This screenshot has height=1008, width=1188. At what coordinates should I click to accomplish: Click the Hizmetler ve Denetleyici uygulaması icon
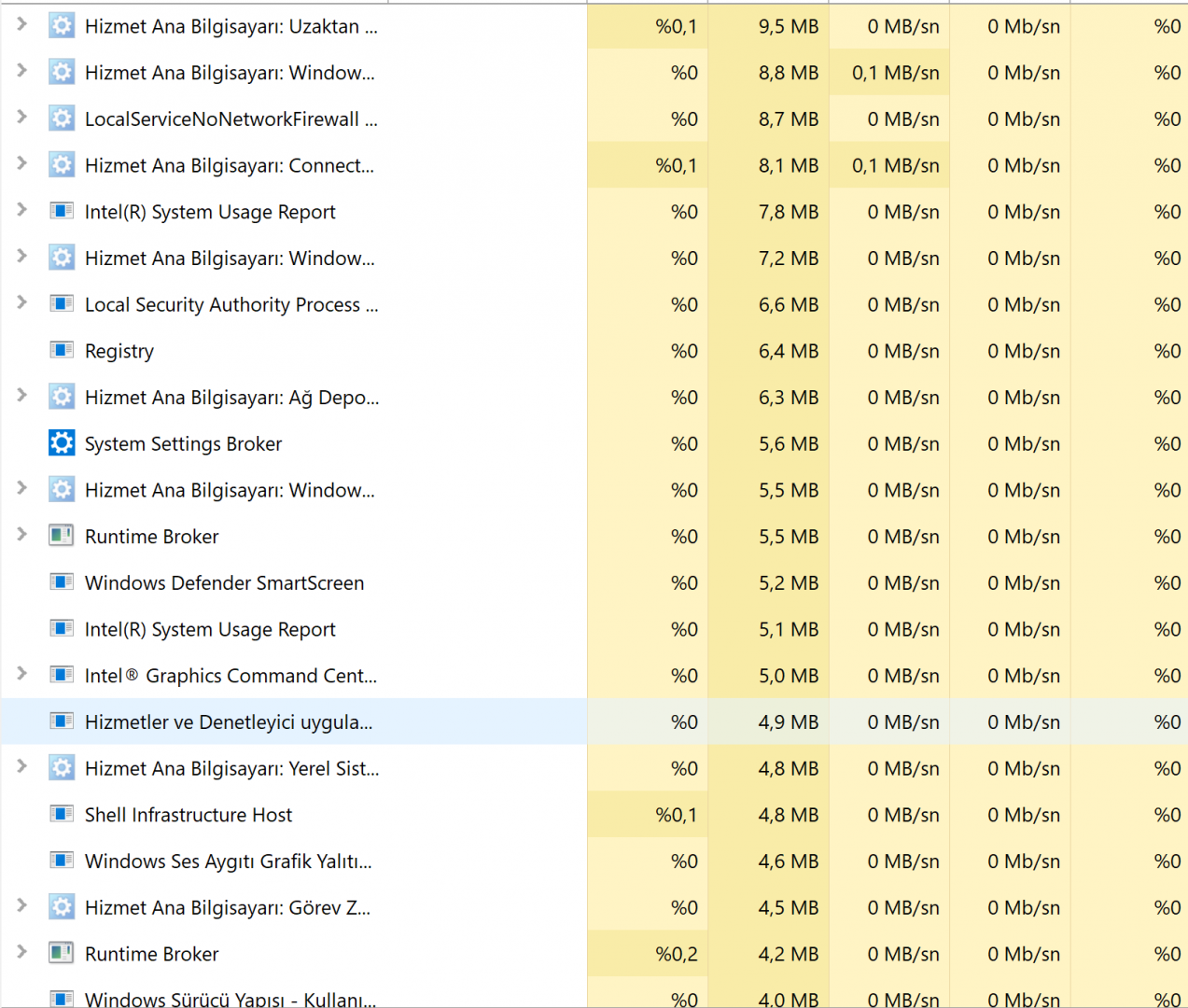[62, 721]
